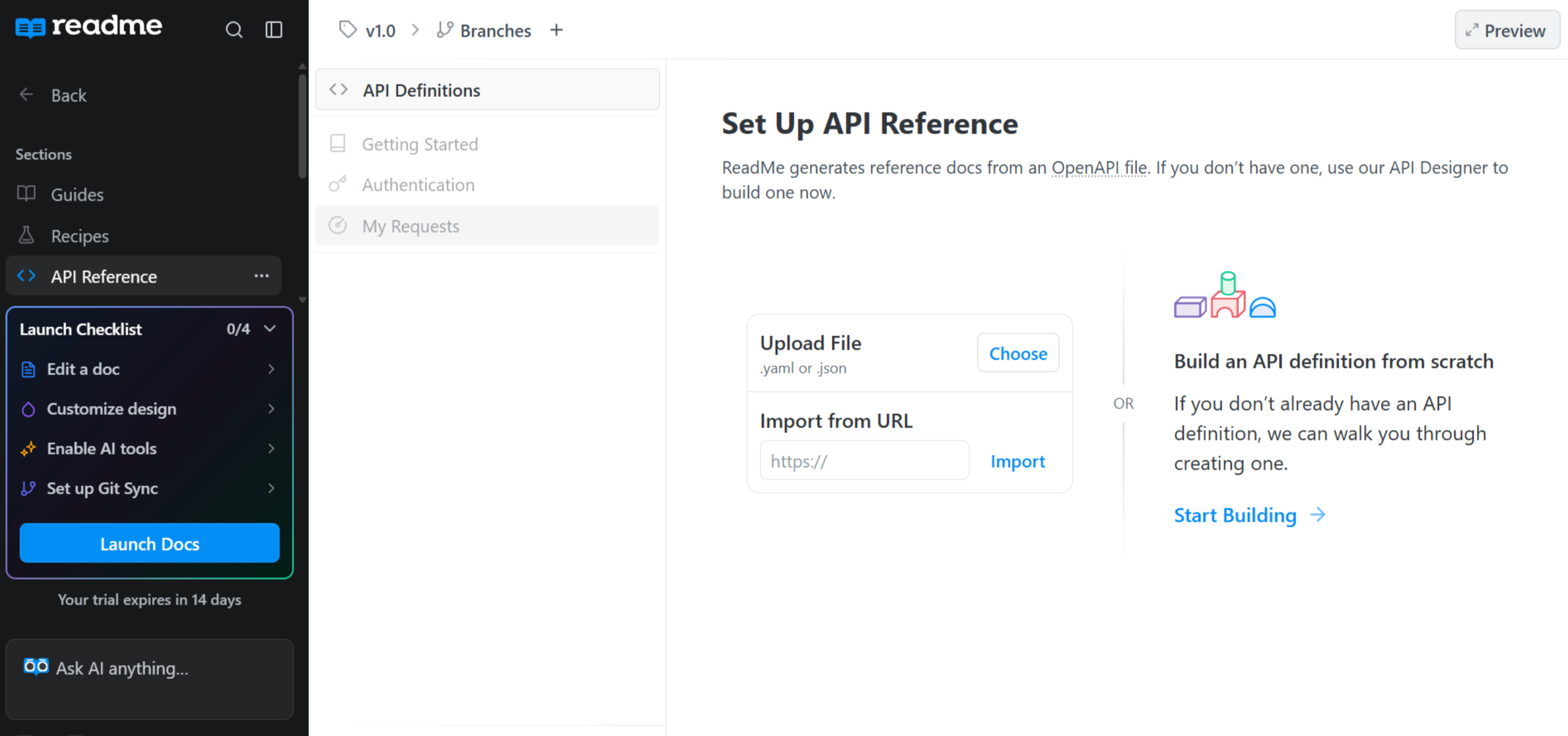Open the Guides section
Screen dimensions: 1568x736
coord(143,194)
